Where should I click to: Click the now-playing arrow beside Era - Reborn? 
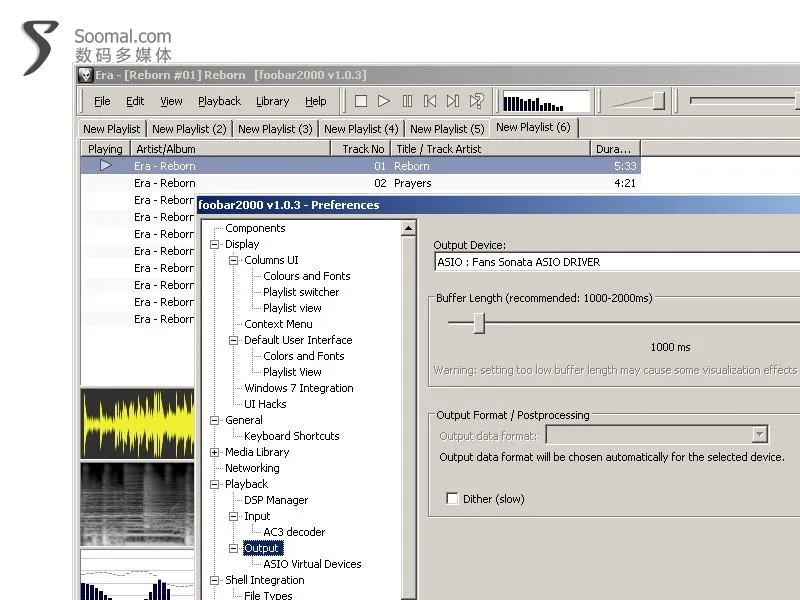click(x=106, y=165)
